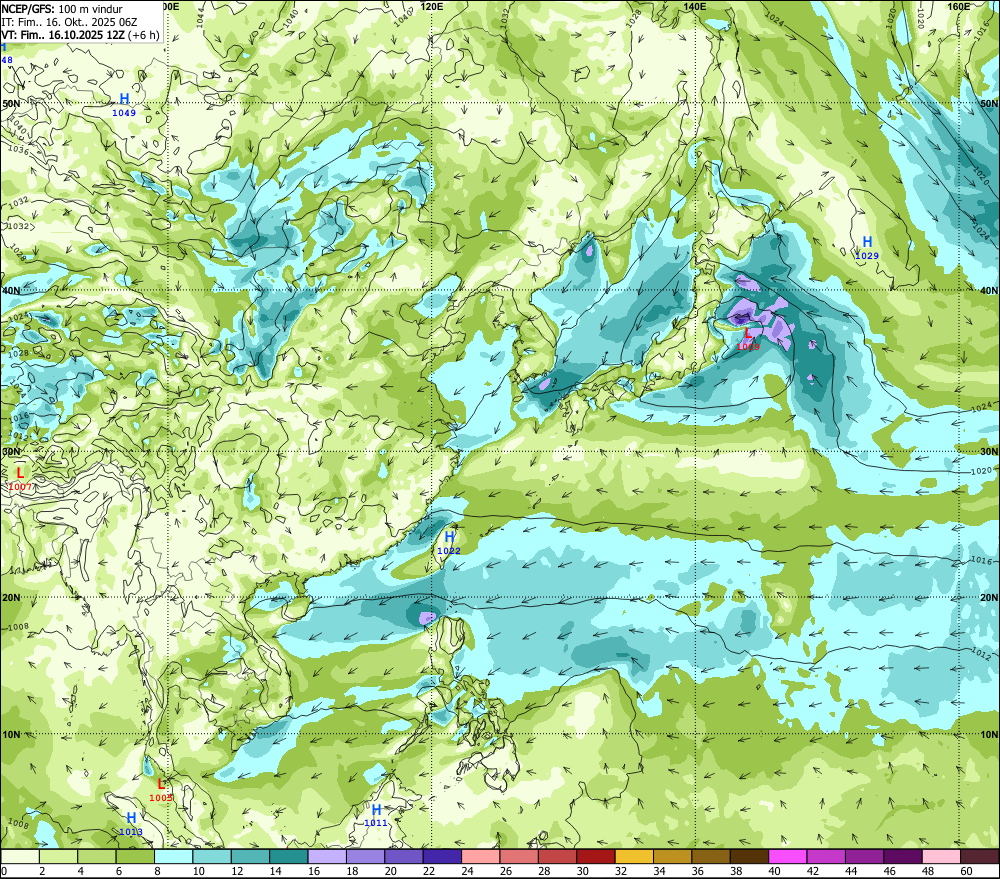The width and height of the screenshot is (1000, 879).
Task: Select the dark brown 38–40 legend swatch
Action: click(749, 856)
